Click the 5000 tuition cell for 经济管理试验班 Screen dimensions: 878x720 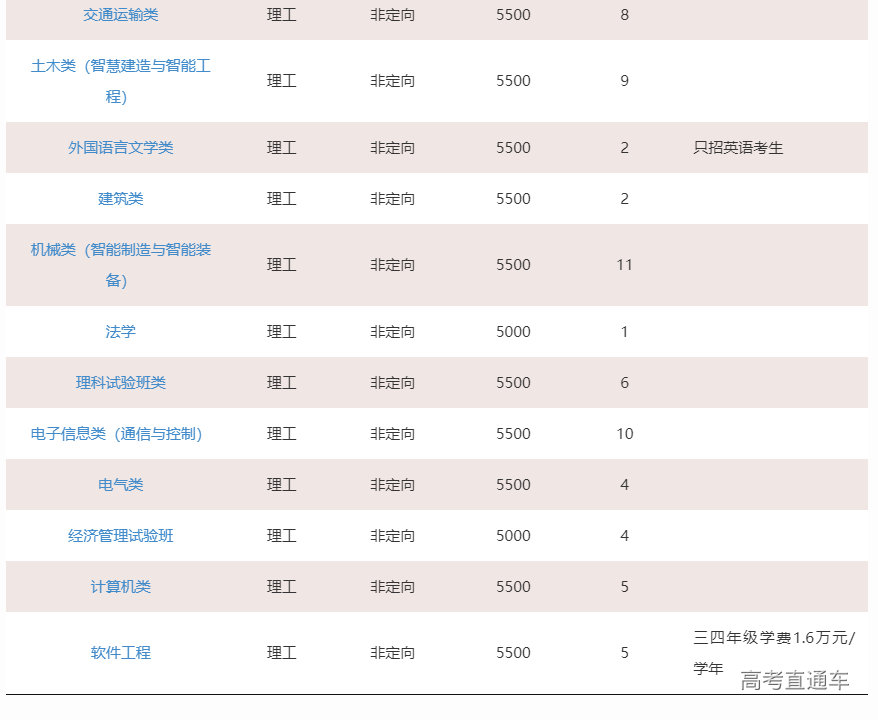513,536
